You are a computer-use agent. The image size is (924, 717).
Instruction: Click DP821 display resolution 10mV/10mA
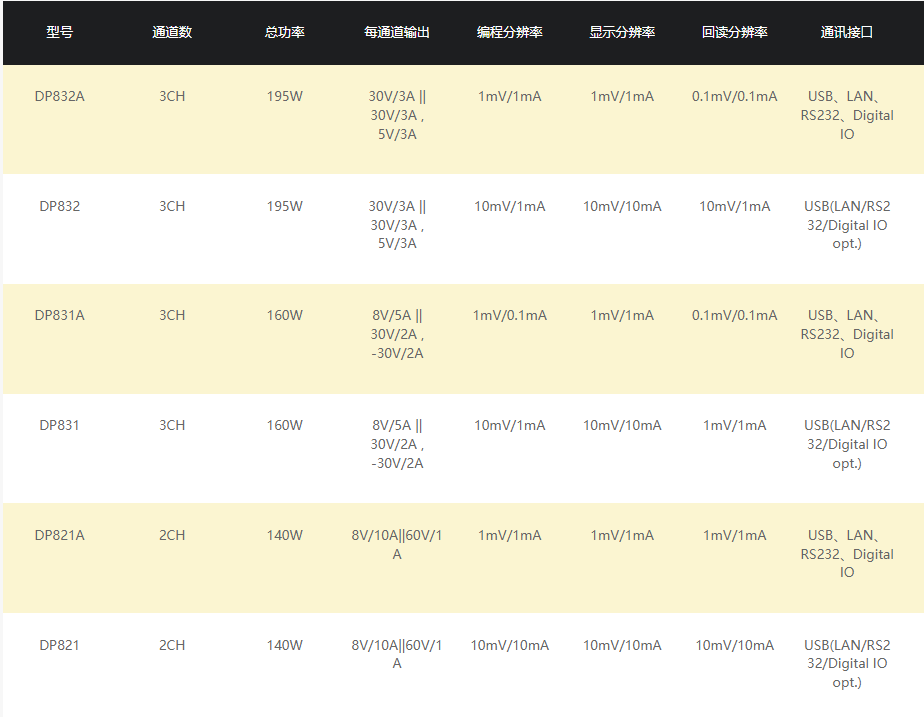coord(622,645)
